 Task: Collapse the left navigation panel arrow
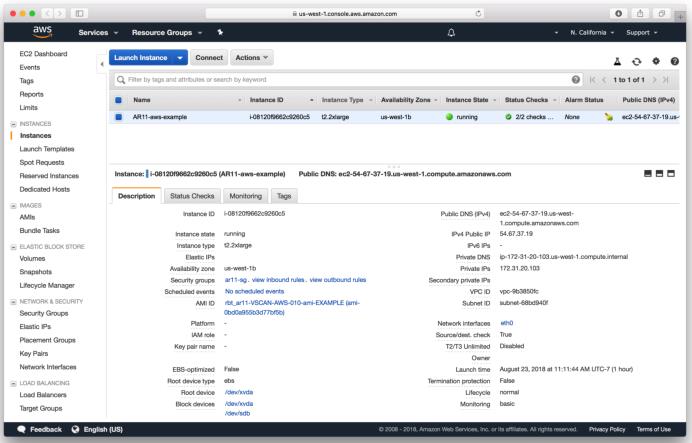[102, 64]
